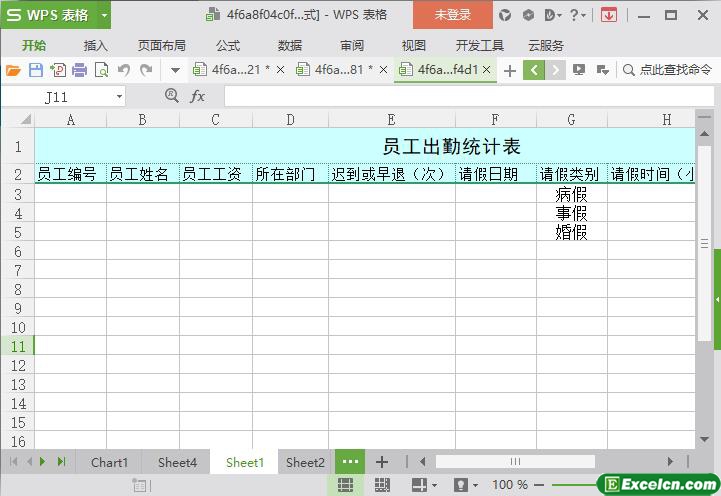Open the 插入 ribbon tab
This screenshot has height=496, width=721.
click(x=96, y=45)
